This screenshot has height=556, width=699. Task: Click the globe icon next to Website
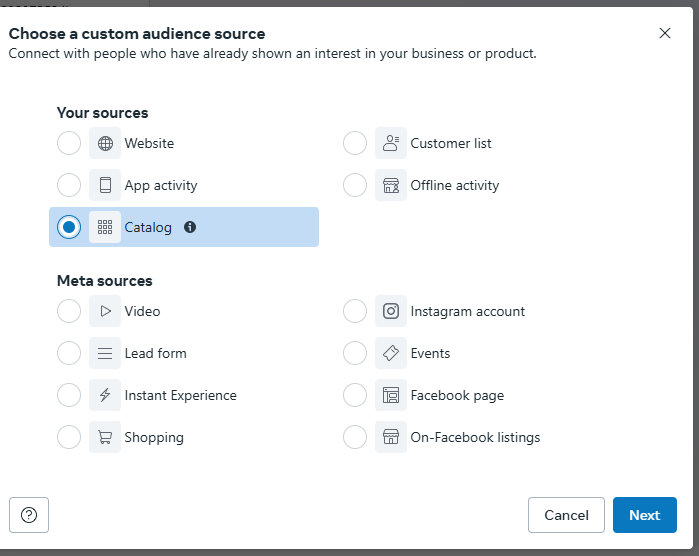[x=105, y=143]
